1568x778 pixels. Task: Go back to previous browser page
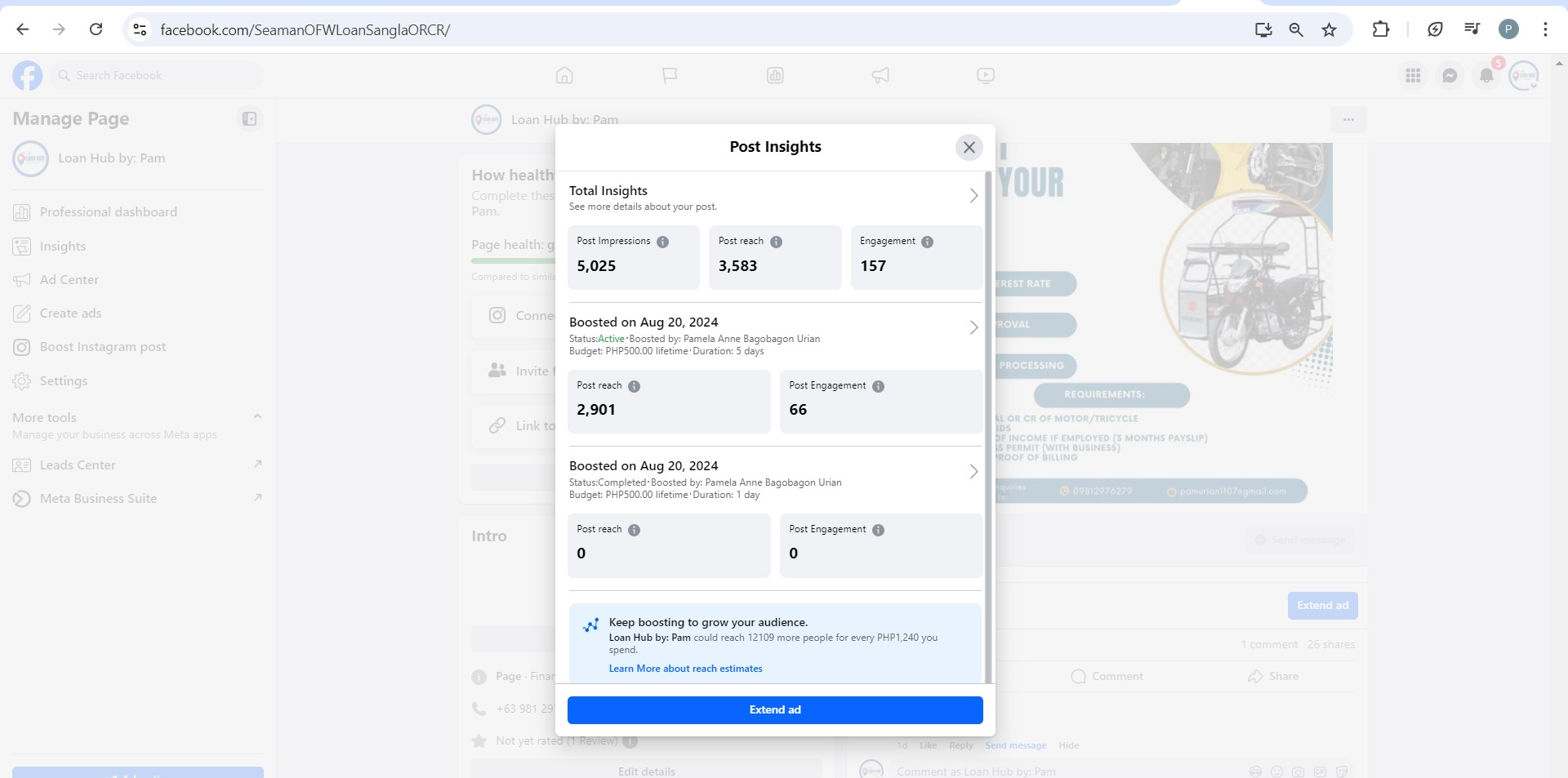(23, 29)
